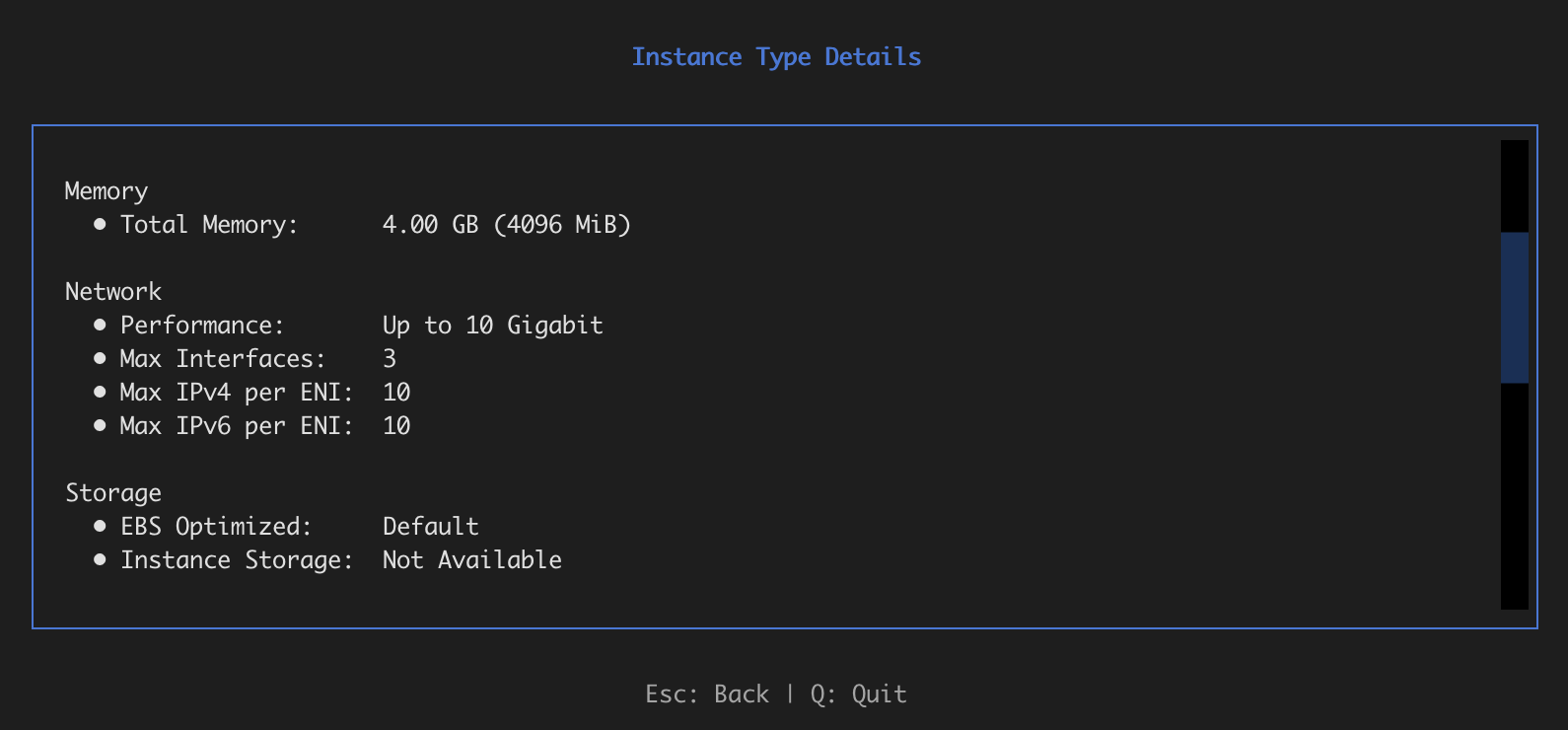The image size is (1568, 730).
Task: Click the 'Not Available' storage value
Action: click(x=472, y=560)
